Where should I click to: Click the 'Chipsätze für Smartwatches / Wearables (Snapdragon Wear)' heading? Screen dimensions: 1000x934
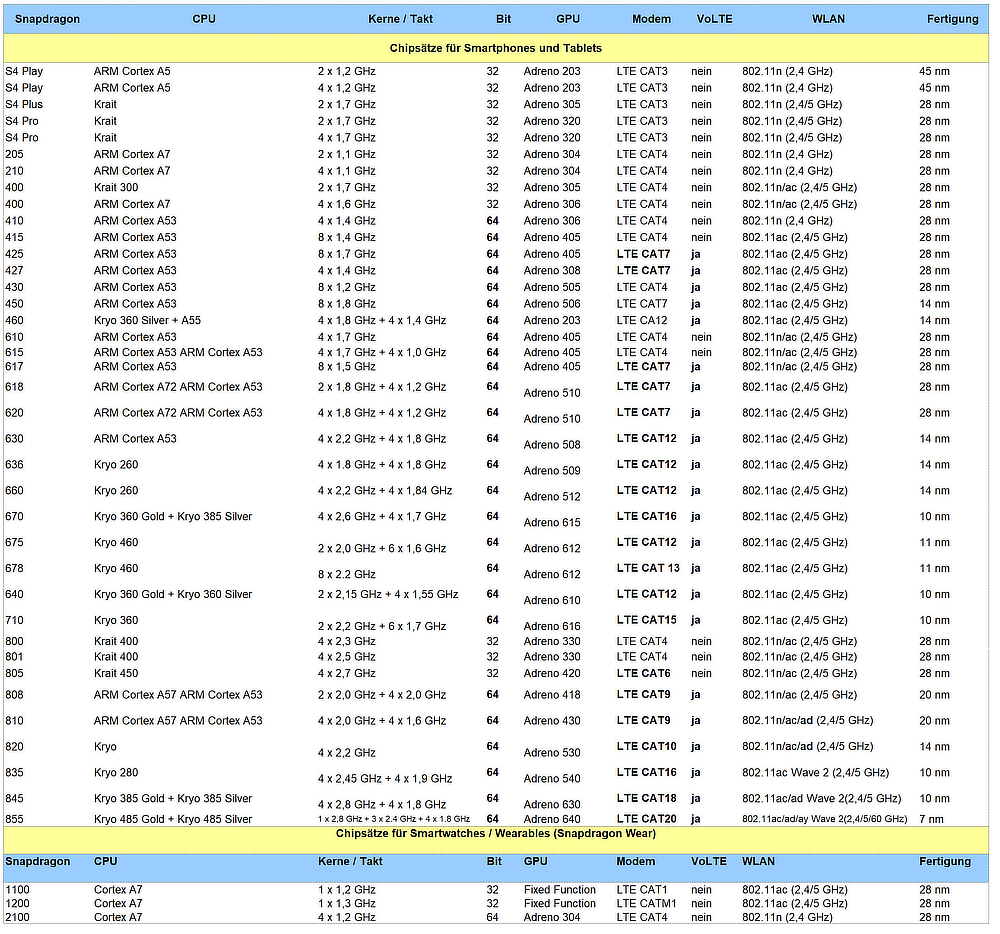[496, 834]
